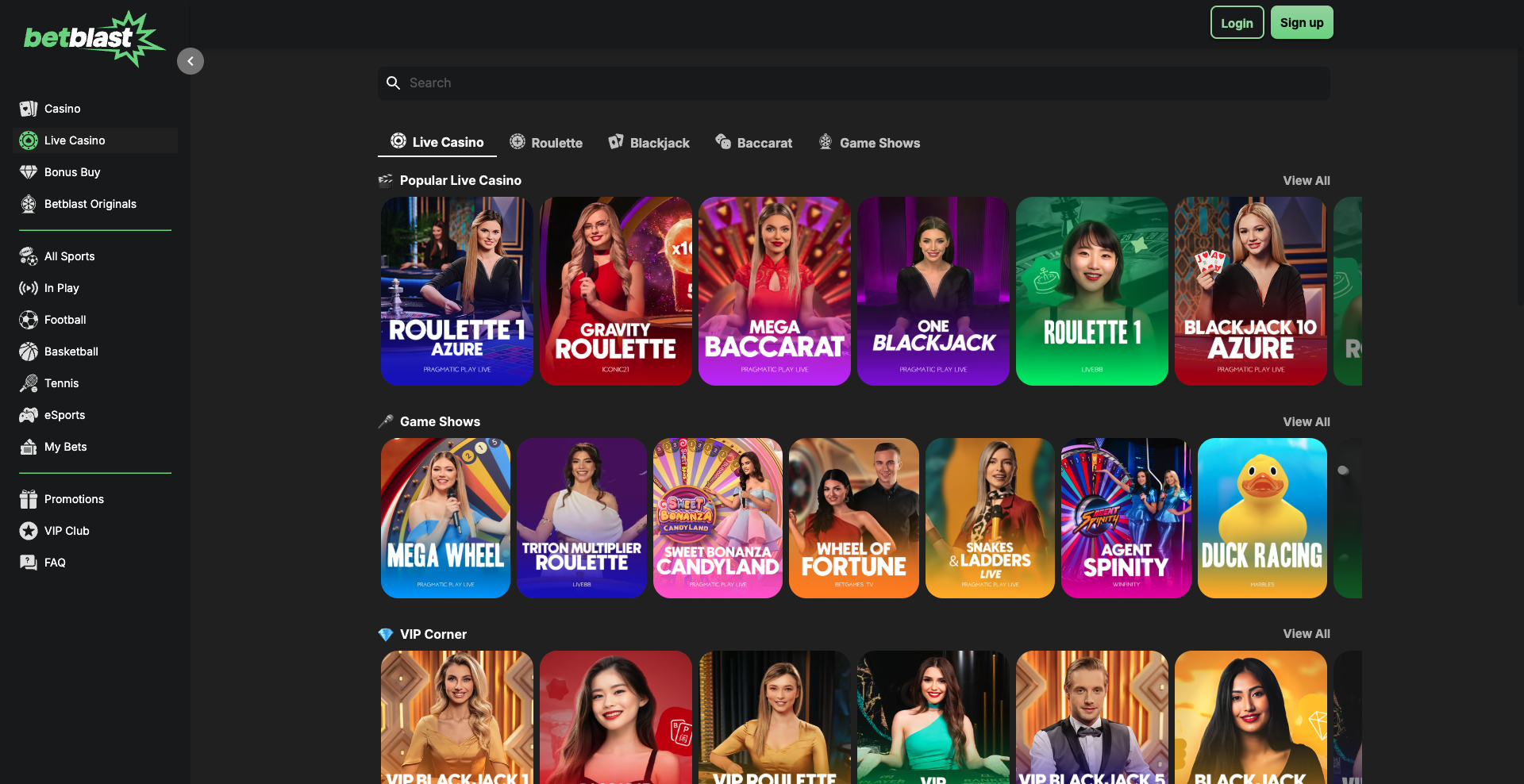Click the eSports gamepad icon
1524x784 pixels.
(29, 415)
